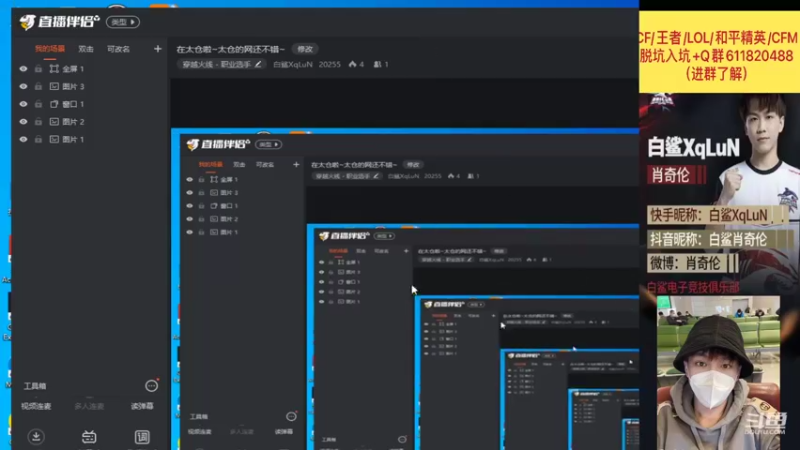Click the pencil edit icon beside 穿越火线 category
This screenshot has height=450, width=800.
click(x=258, y=64)
